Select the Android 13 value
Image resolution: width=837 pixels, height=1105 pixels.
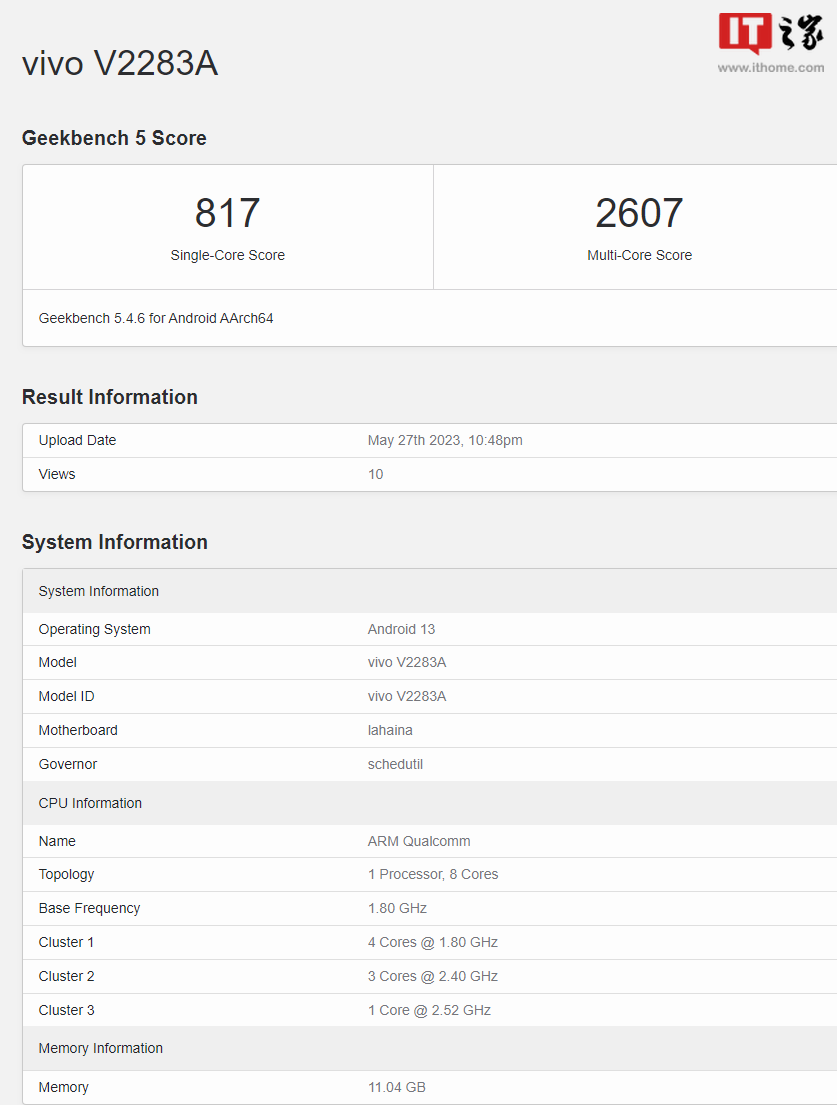[402, 629]
